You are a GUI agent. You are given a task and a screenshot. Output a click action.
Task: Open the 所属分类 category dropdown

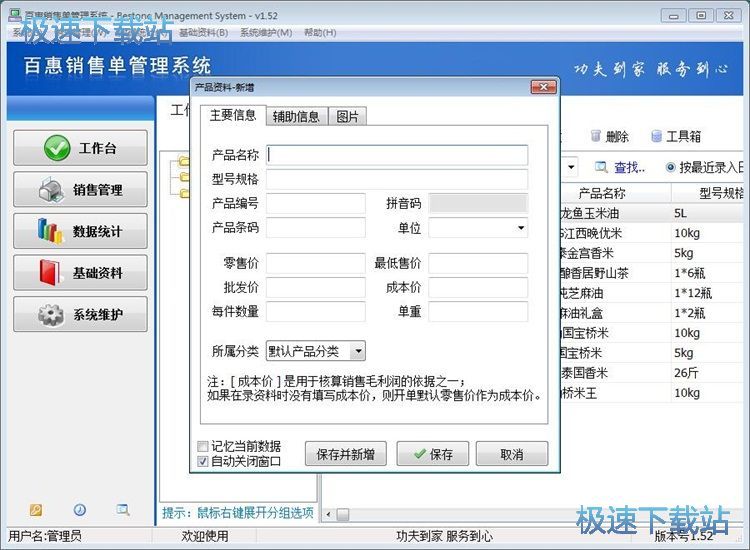pos(358,352)
